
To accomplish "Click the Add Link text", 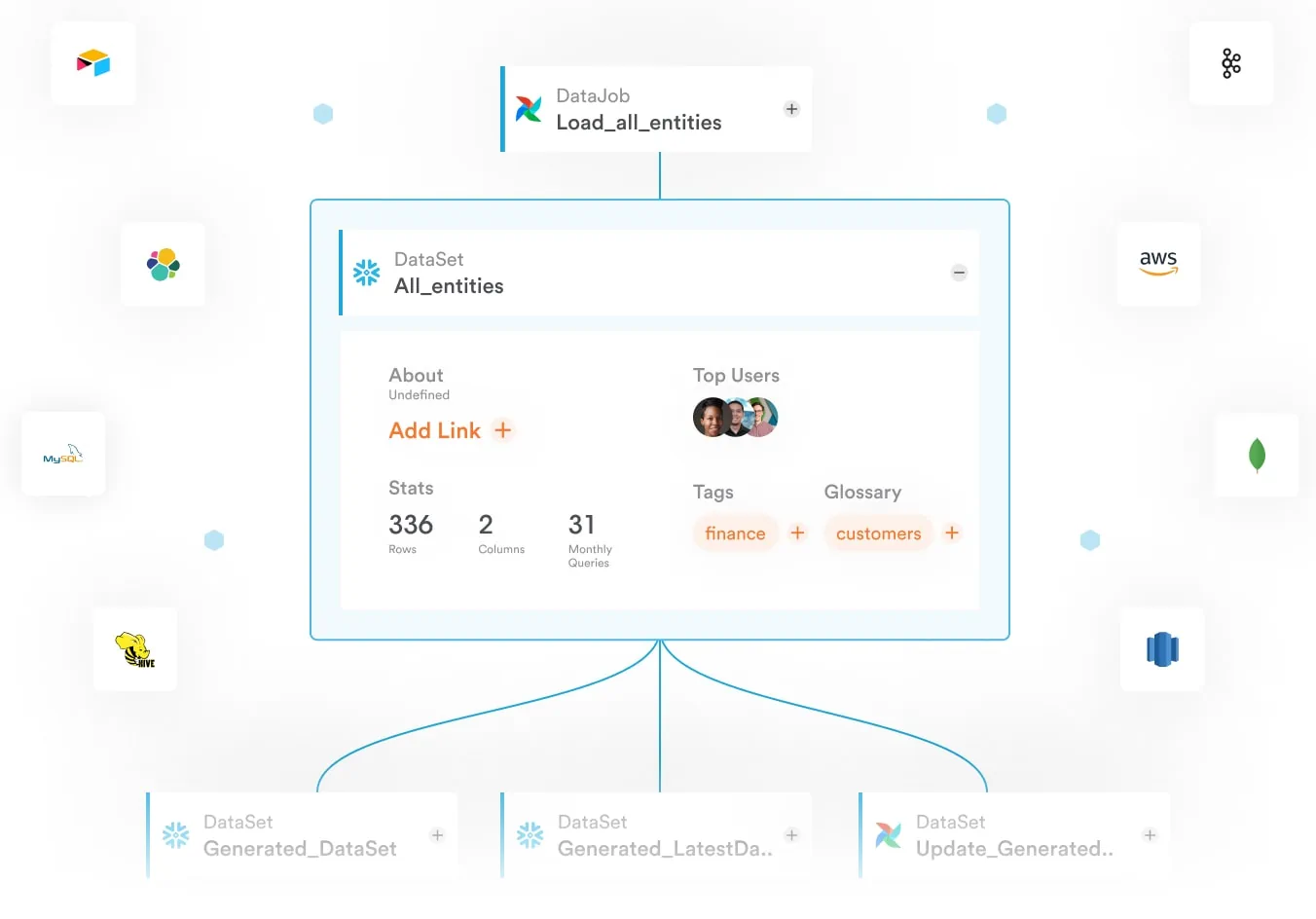I will coord(434,430).
